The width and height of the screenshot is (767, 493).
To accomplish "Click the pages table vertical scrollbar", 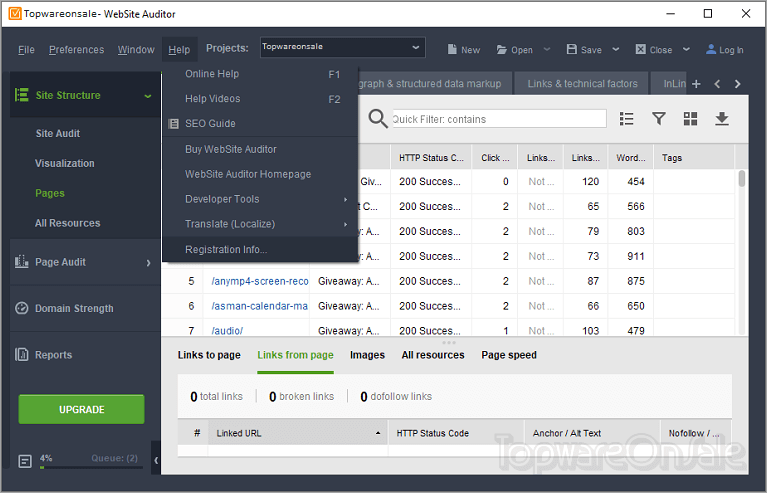I will (x=742, y=178).
